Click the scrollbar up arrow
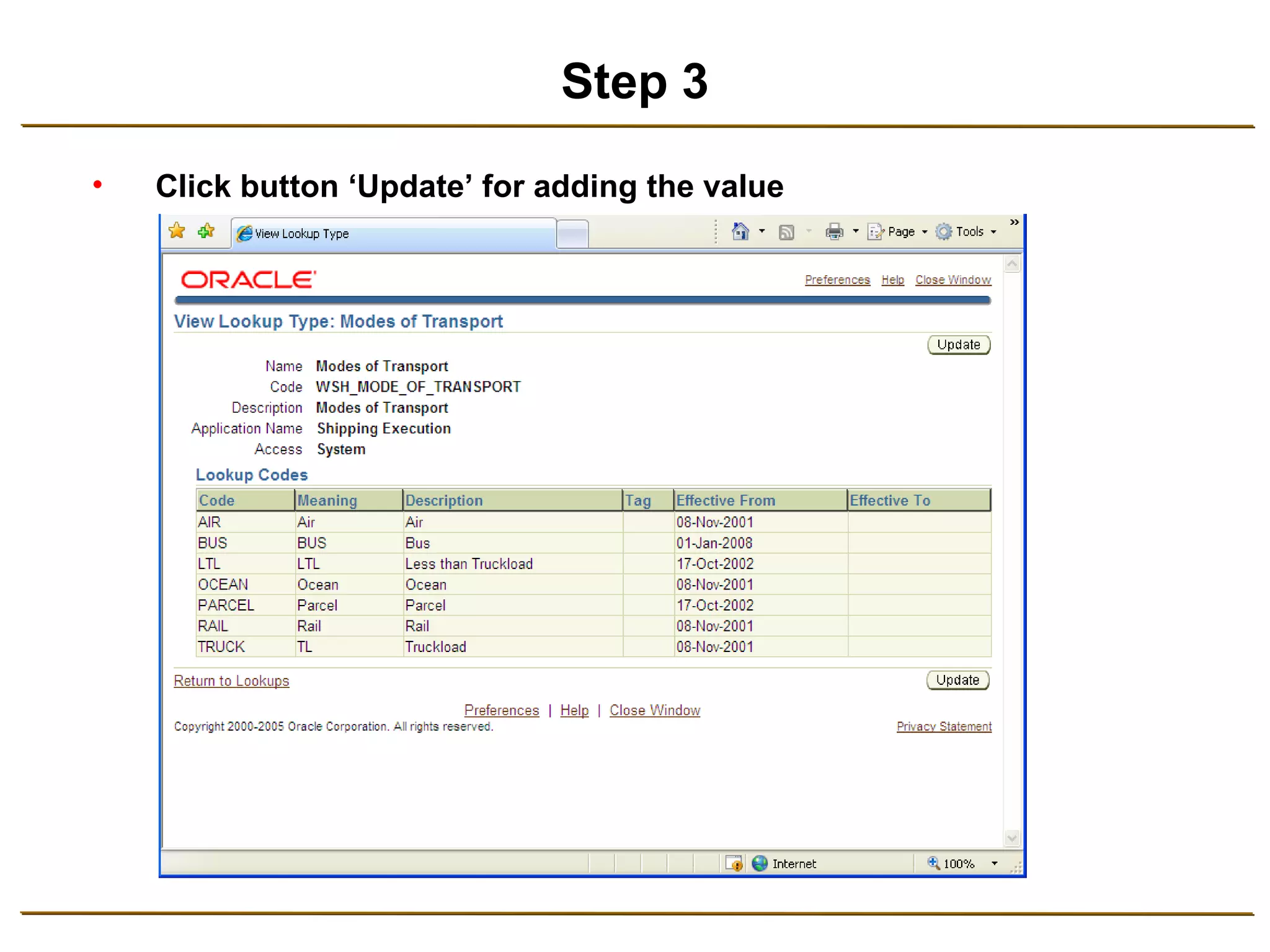The height and width of the screenshot is (952, 1270). point(1012,264)
